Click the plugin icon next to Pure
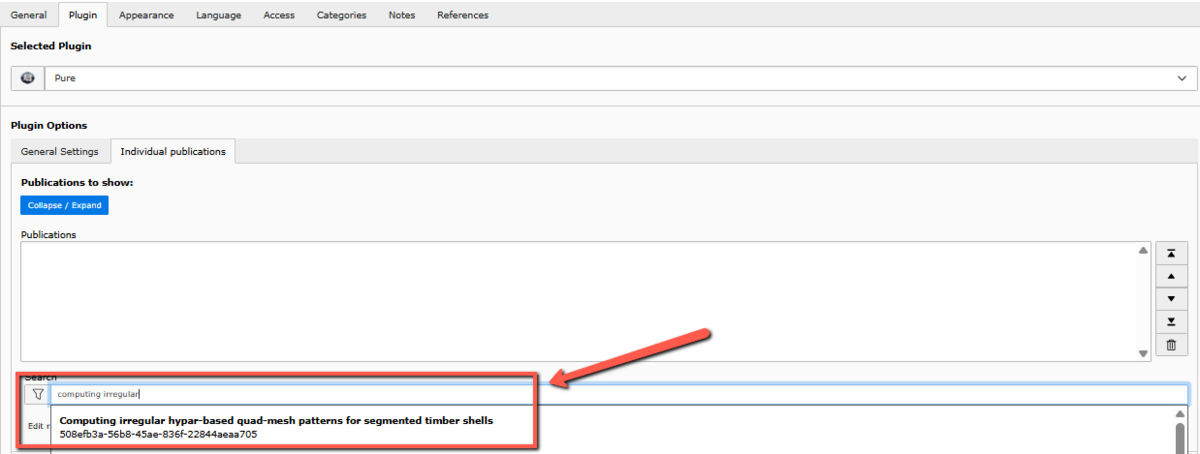1200x454 pixels. pyautogui.click(x=27, y=78)
